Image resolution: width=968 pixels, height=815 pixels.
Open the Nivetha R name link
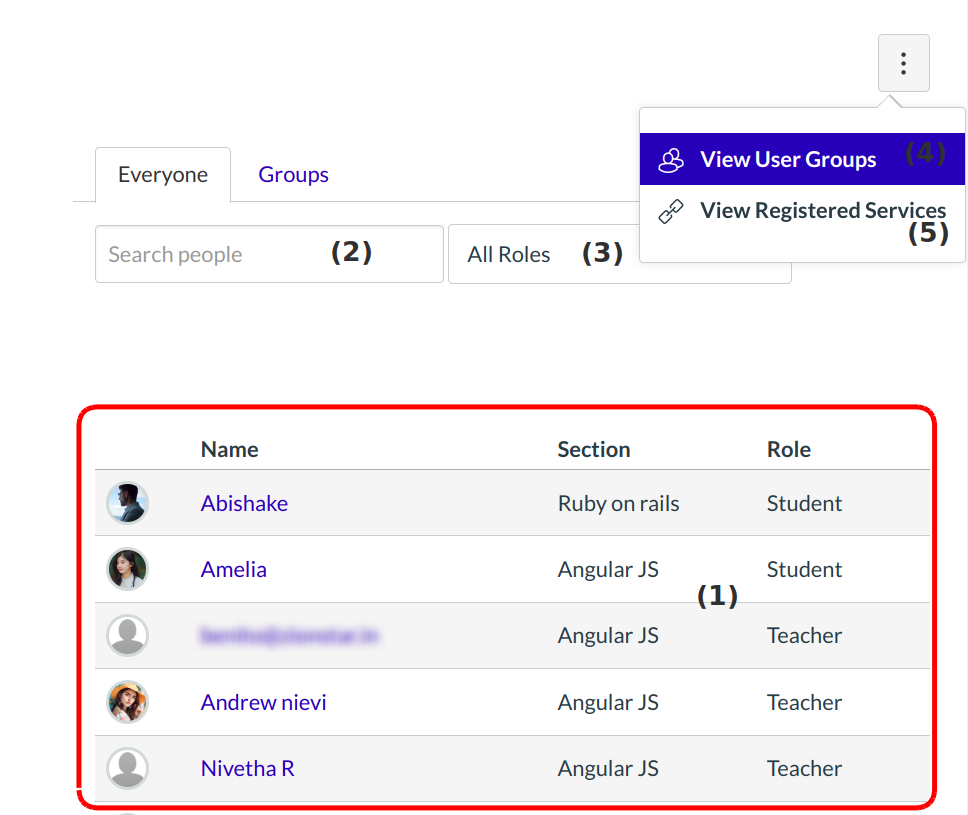tap(247, 768)
